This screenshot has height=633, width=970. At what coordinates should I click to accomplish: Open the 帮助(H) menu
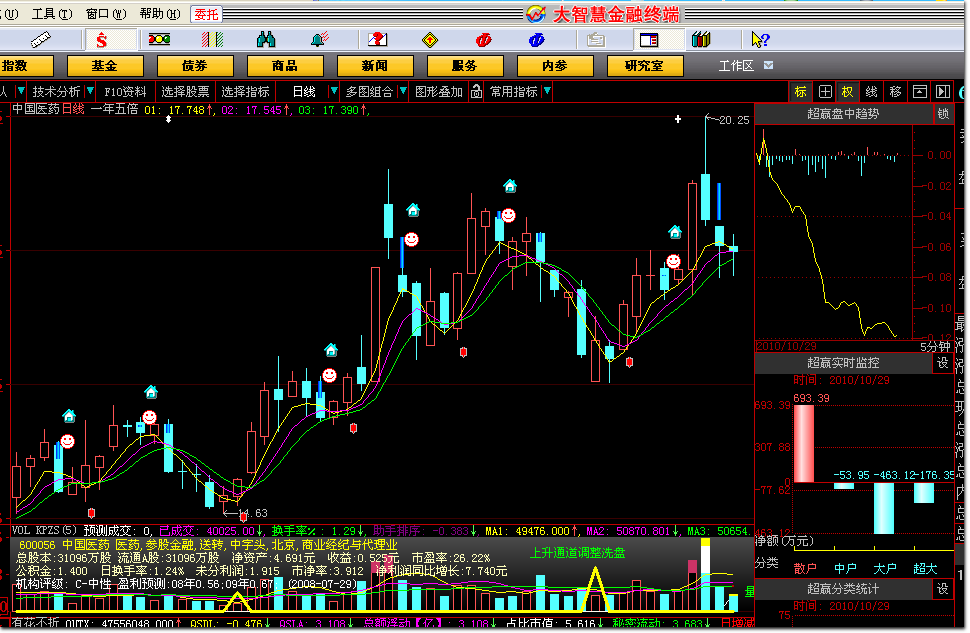click(160, 14)
